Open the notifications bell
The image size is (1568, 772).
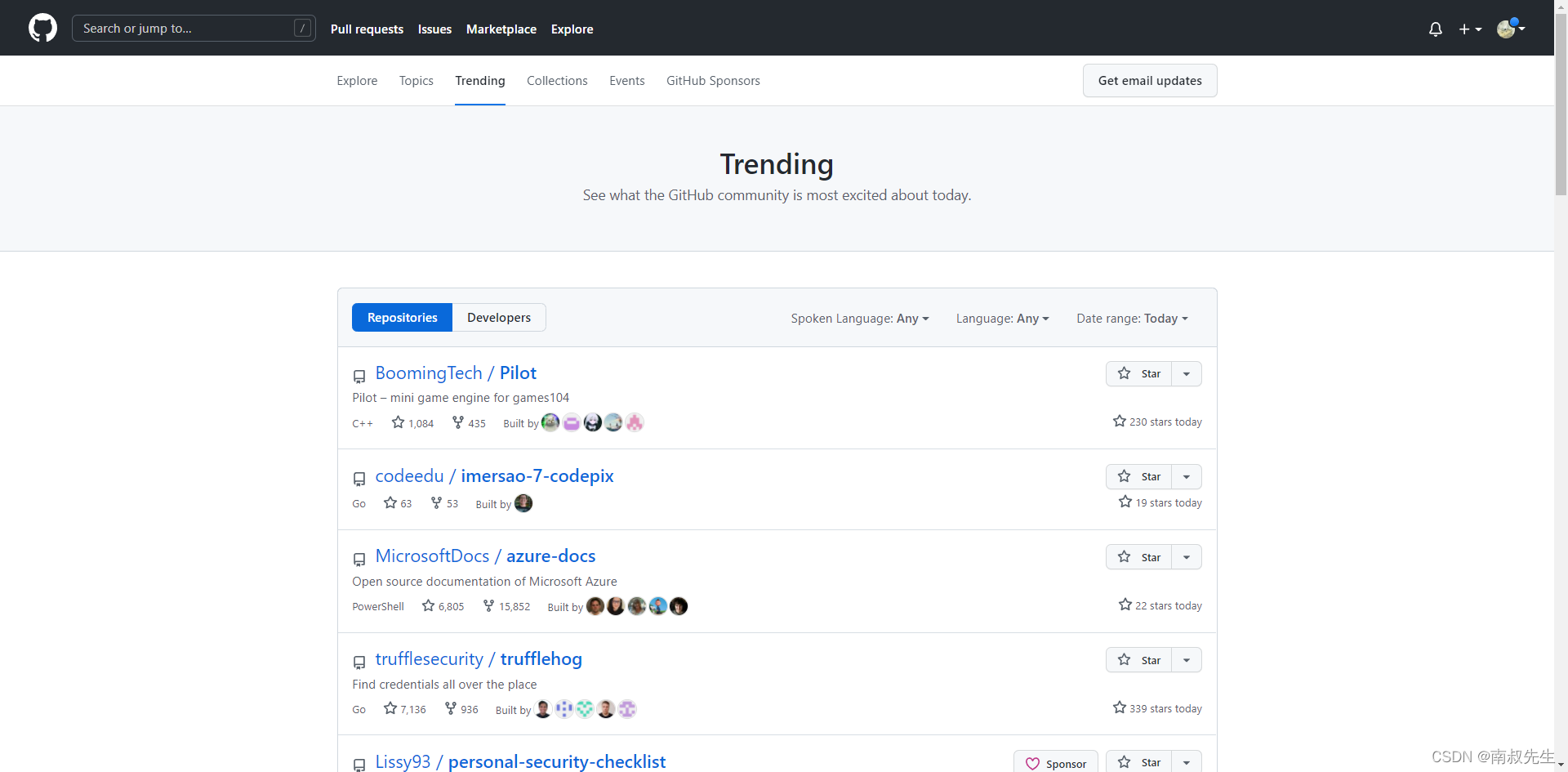tap(1436, 29)
